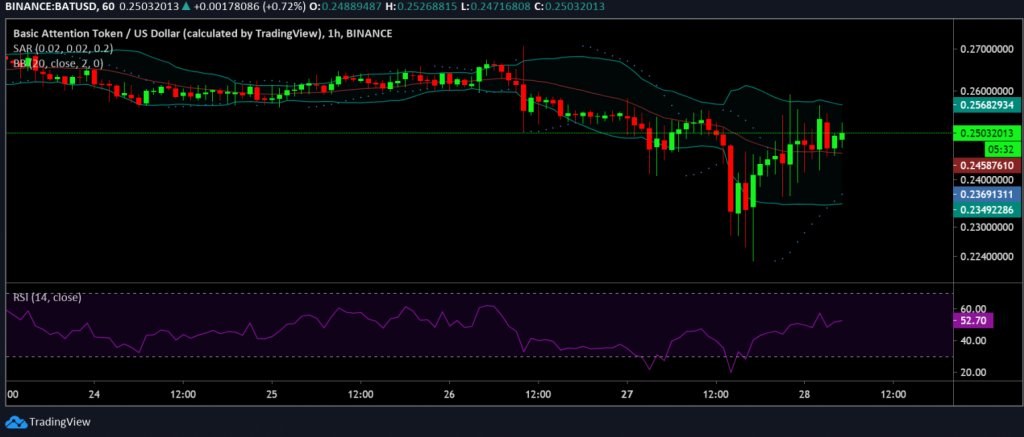Click the current price label 0.25032013
Image resolution: width=1024 pixels, height=437 pixels.
click(986, 133)
